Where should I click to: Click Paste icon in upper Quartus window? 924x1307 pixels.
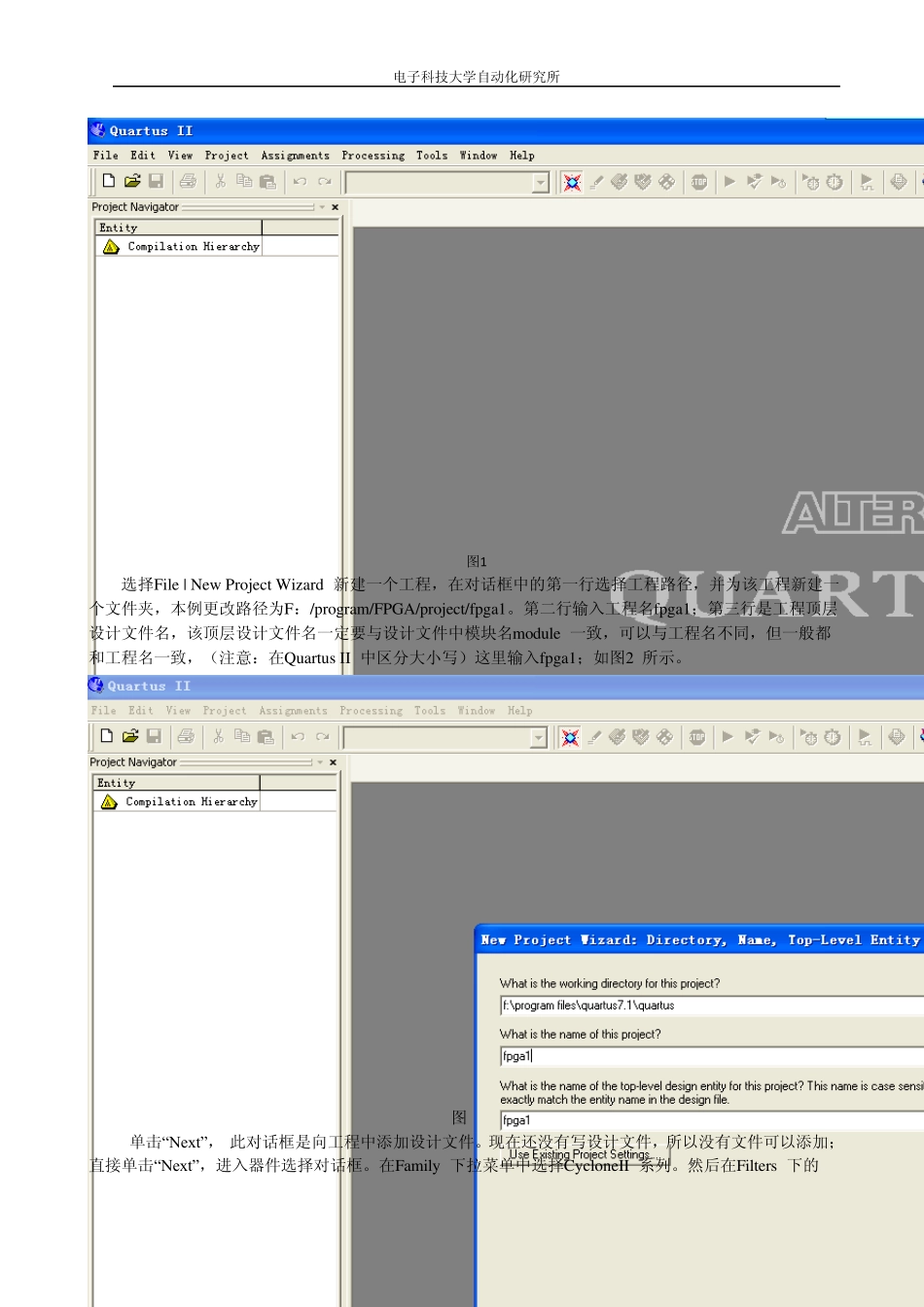[267, 181]
